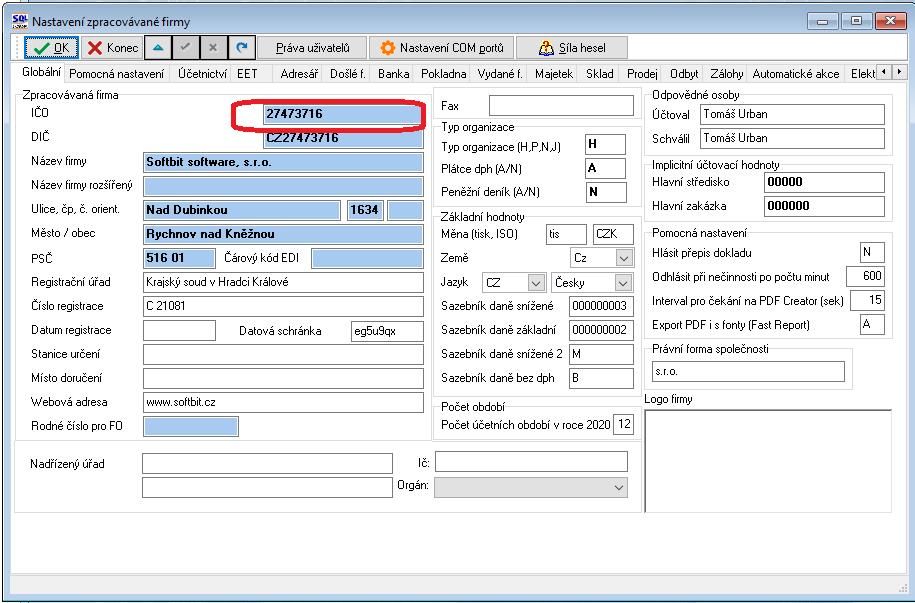Go to the Banka tab
The image size is (915, 603).
pyautogui.click(x=393, y=74)
